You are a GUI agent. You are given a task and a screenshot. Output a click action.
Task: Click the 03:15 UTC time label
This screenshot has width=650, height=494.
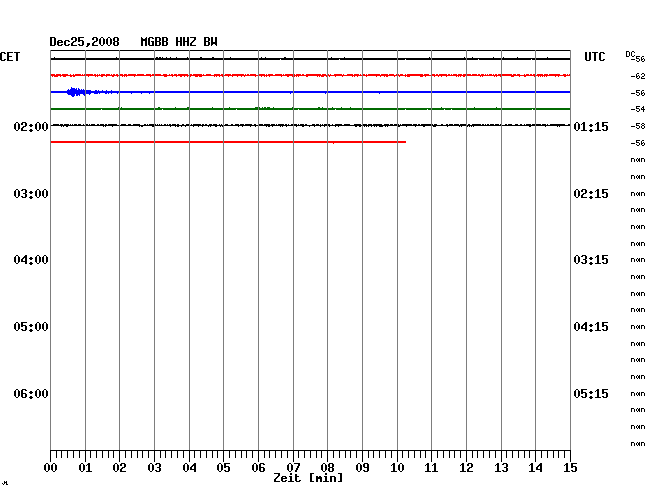click(x=591, y=260)
